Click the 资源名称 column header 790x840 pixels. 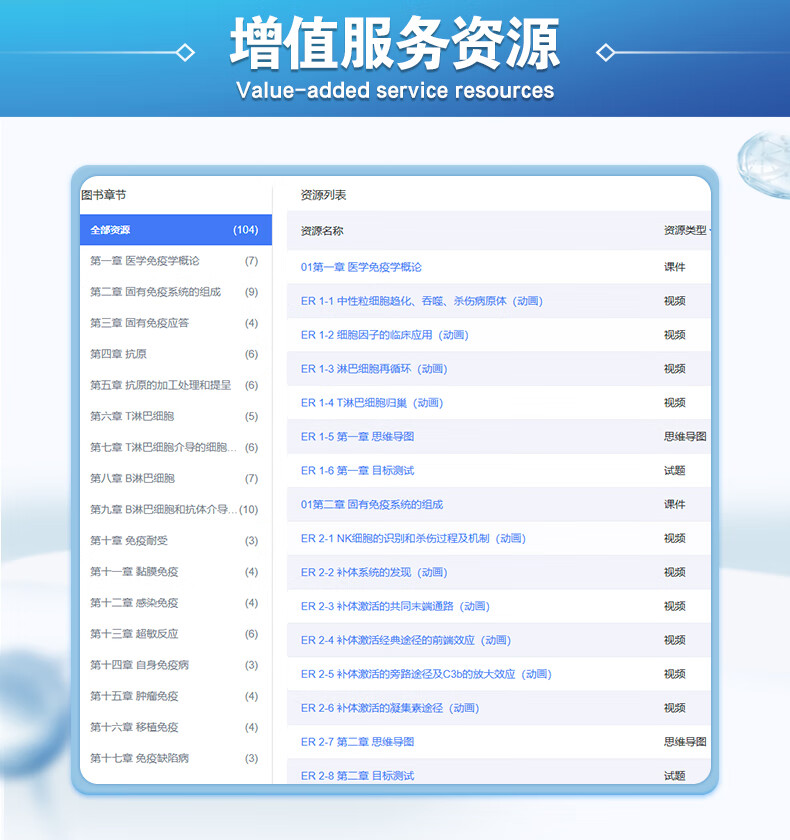[322, 231]
